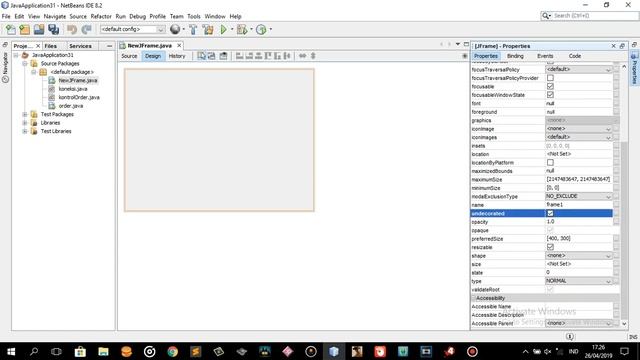Screen dimensions: 640x360
Task: Open the Binding properties tab
Action: coord(515,56)
